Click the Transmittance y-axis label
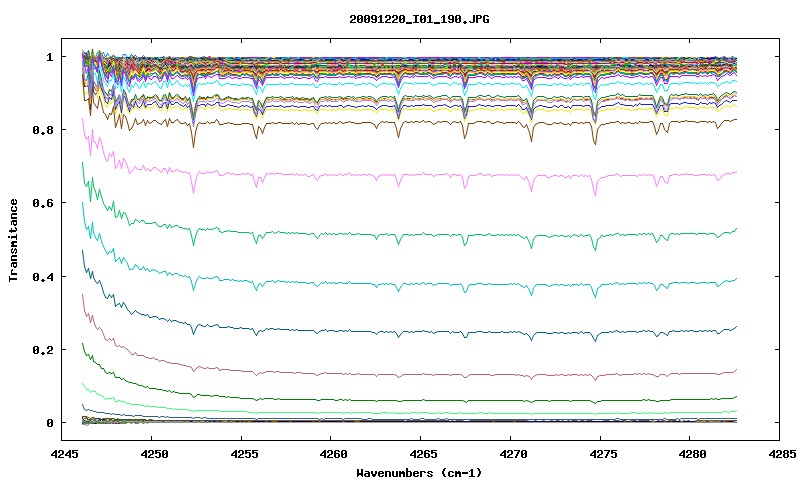The height and width of the screenshot is (480, 800). pyautogui.click(x=14, y=240)
